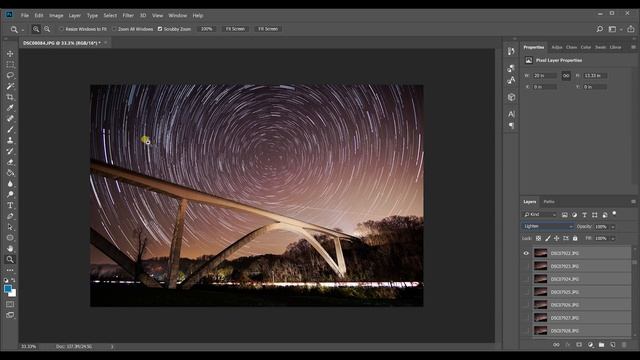Open the Layers panel flyout menu
The image size is (640, 360).
point(633,202)
